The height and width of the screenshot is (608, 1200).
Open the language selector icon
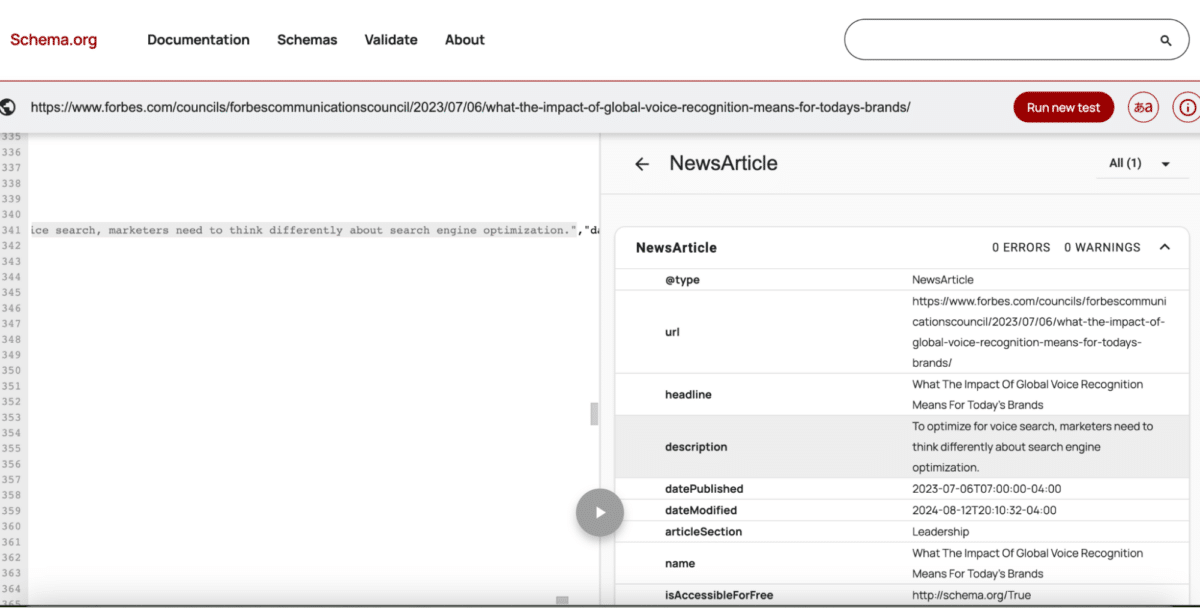[1143, 108]
